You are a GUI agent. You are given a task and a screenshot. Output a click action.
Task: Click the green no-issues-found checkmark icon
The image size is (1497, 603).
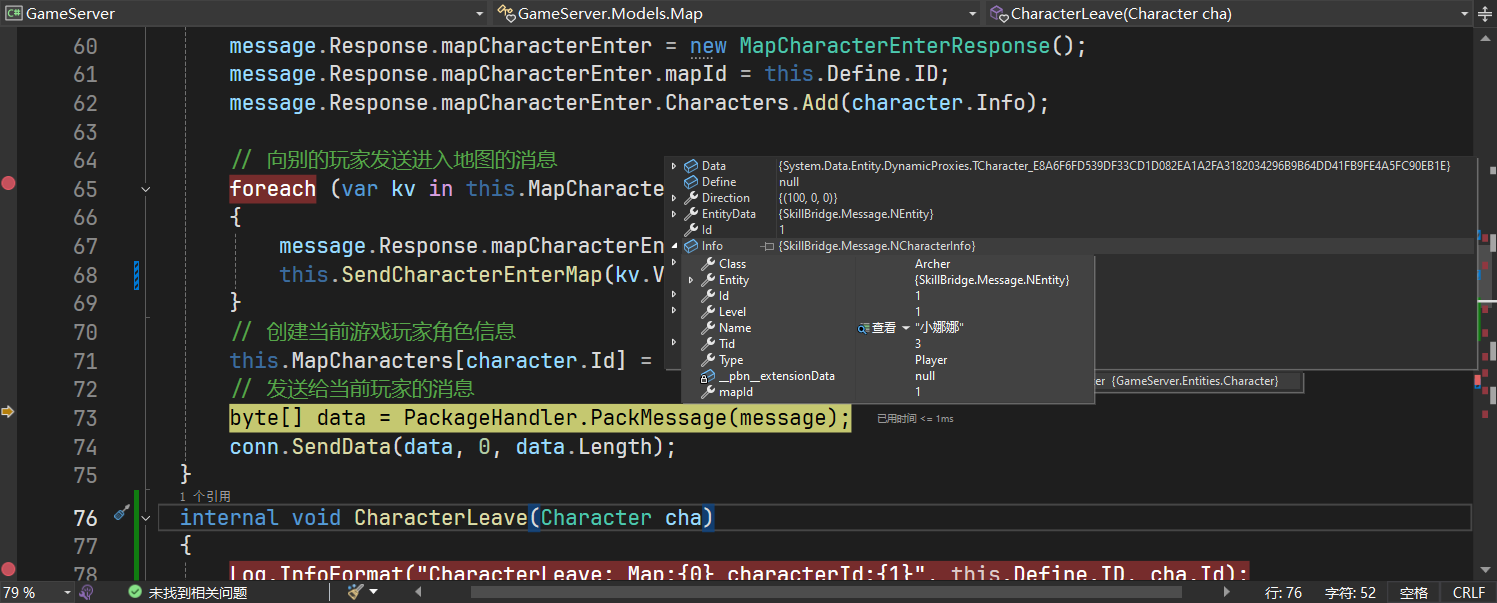coord(135,592)
